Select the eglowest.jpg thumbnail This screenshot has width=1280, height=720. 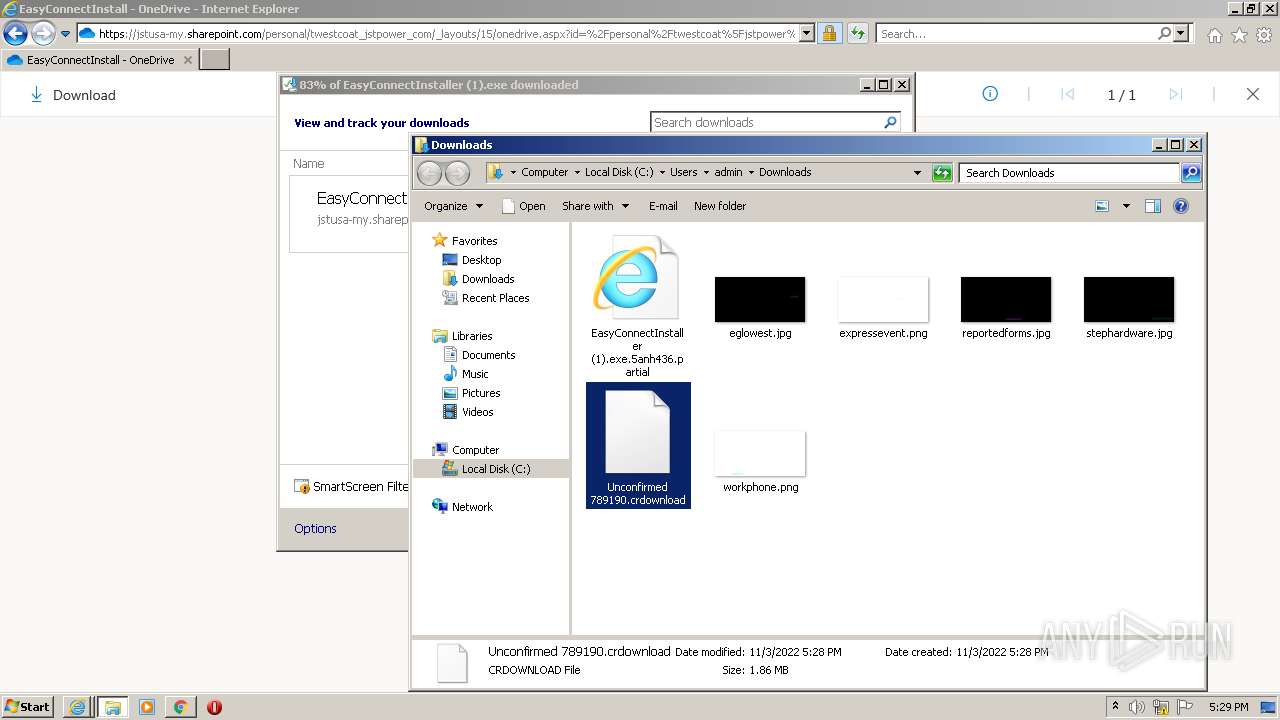(x=760, y=300)
